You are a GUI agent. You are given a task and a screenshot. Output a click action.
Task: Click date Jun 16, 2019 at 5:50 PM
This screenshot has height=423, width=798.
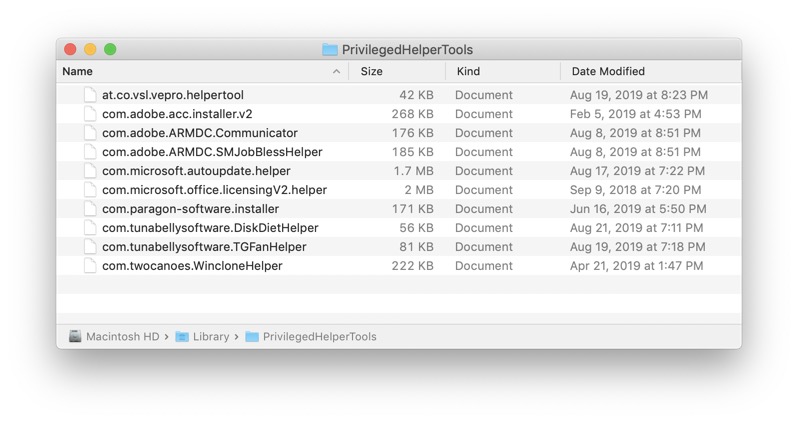click(638, 209)
